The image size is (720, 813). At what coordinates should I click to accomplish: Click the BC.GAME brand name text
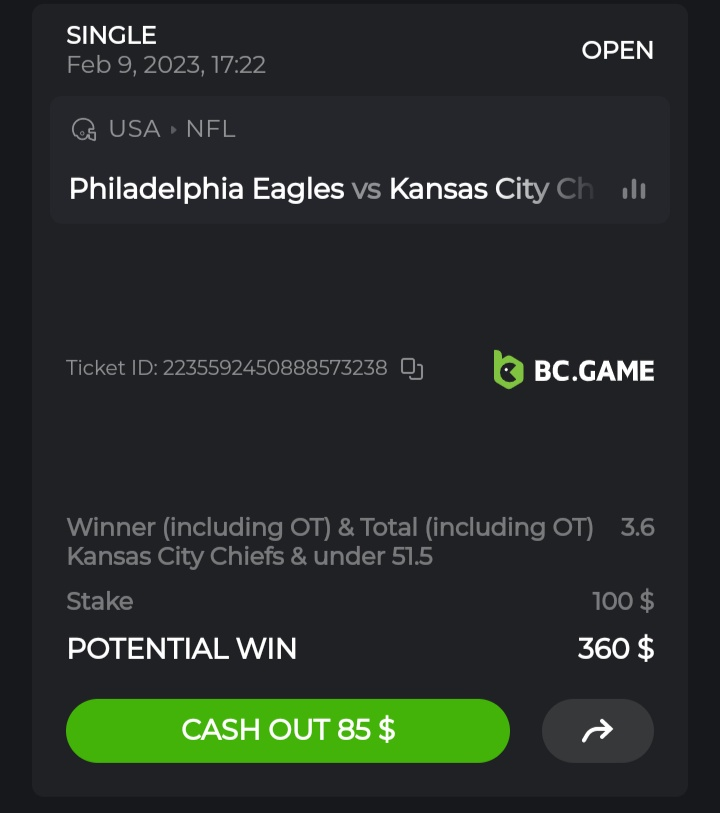pyautogui.click(x=594, y=371)
